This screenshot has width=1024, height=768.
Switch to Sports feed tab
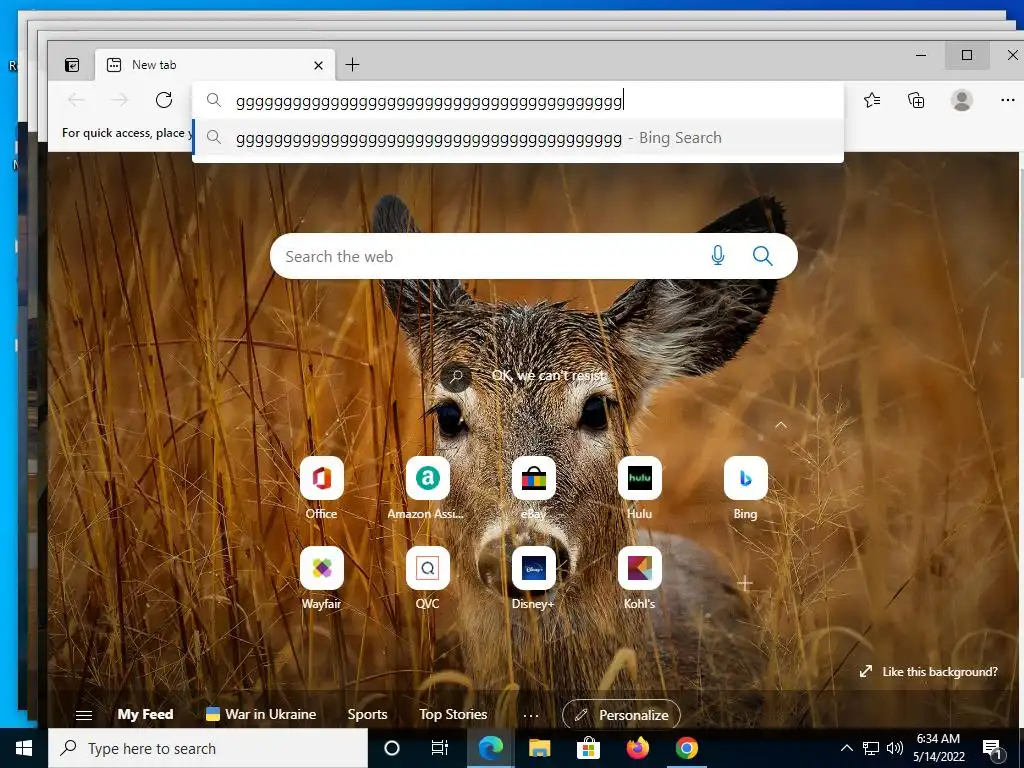(x=367, y=714)
